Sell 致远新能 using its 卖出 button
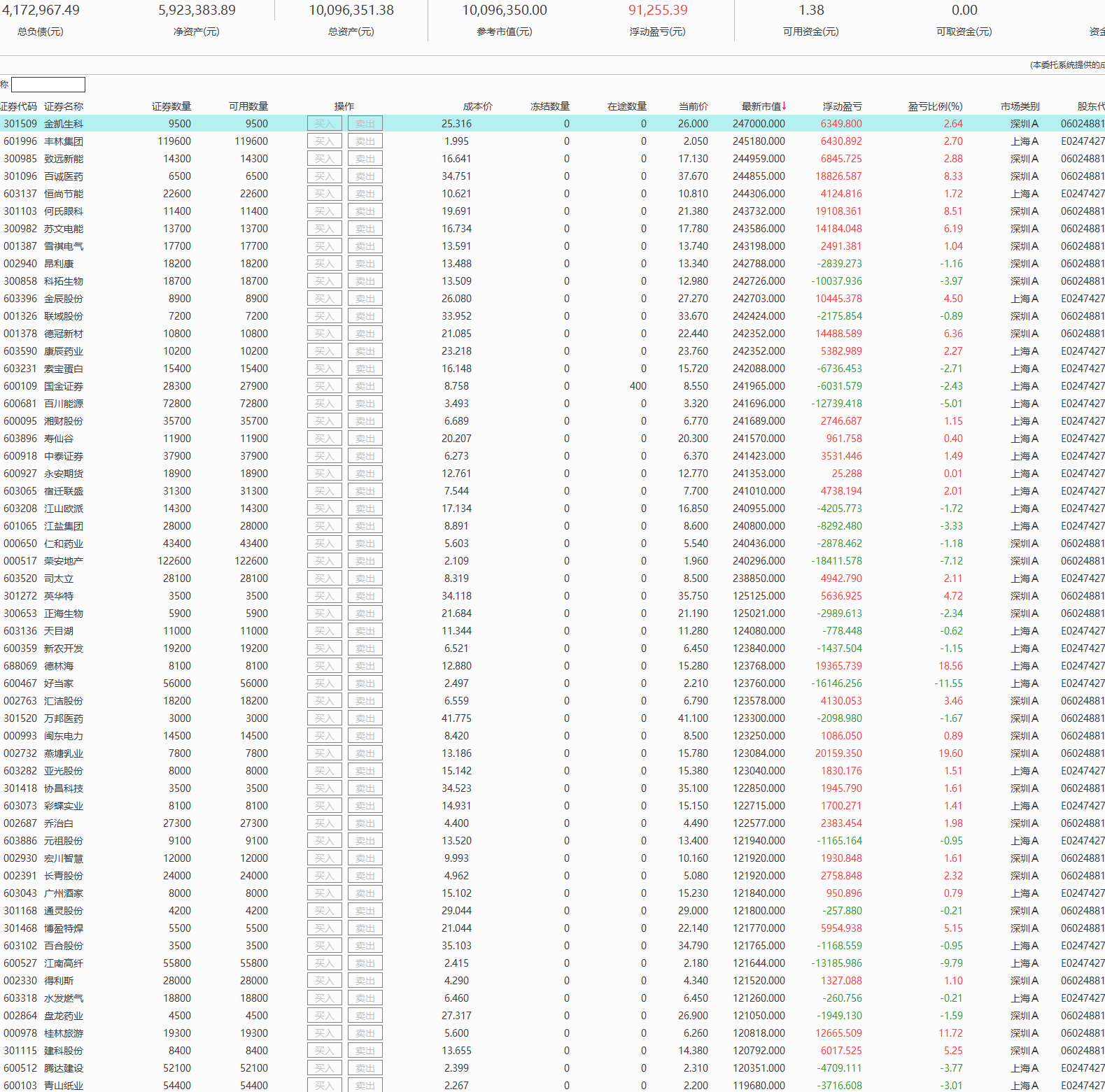Image resolution: width=1105 pixels, height=1092 pixels. [365, 159]
